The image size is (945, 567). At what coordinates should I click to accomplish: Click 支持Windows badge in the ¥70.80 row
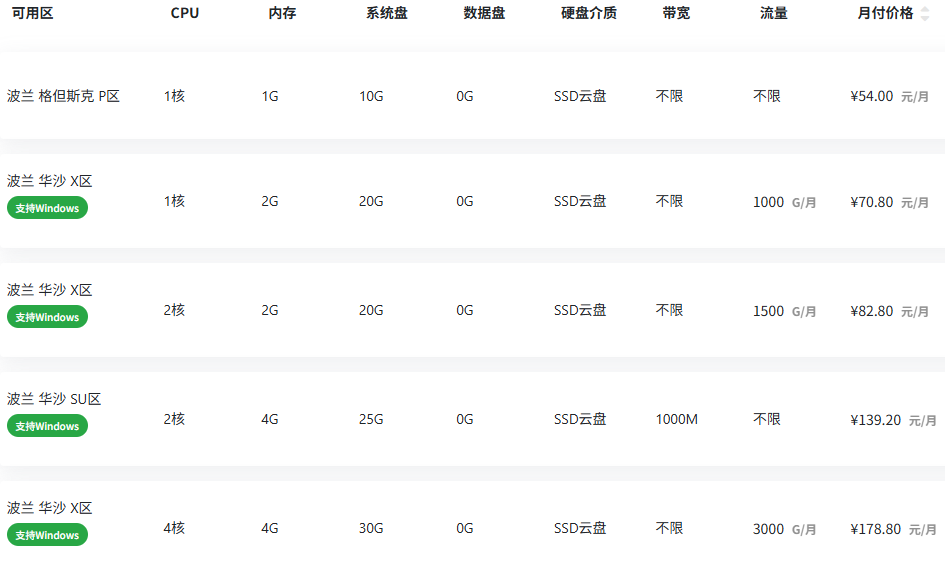pos(47,208)
